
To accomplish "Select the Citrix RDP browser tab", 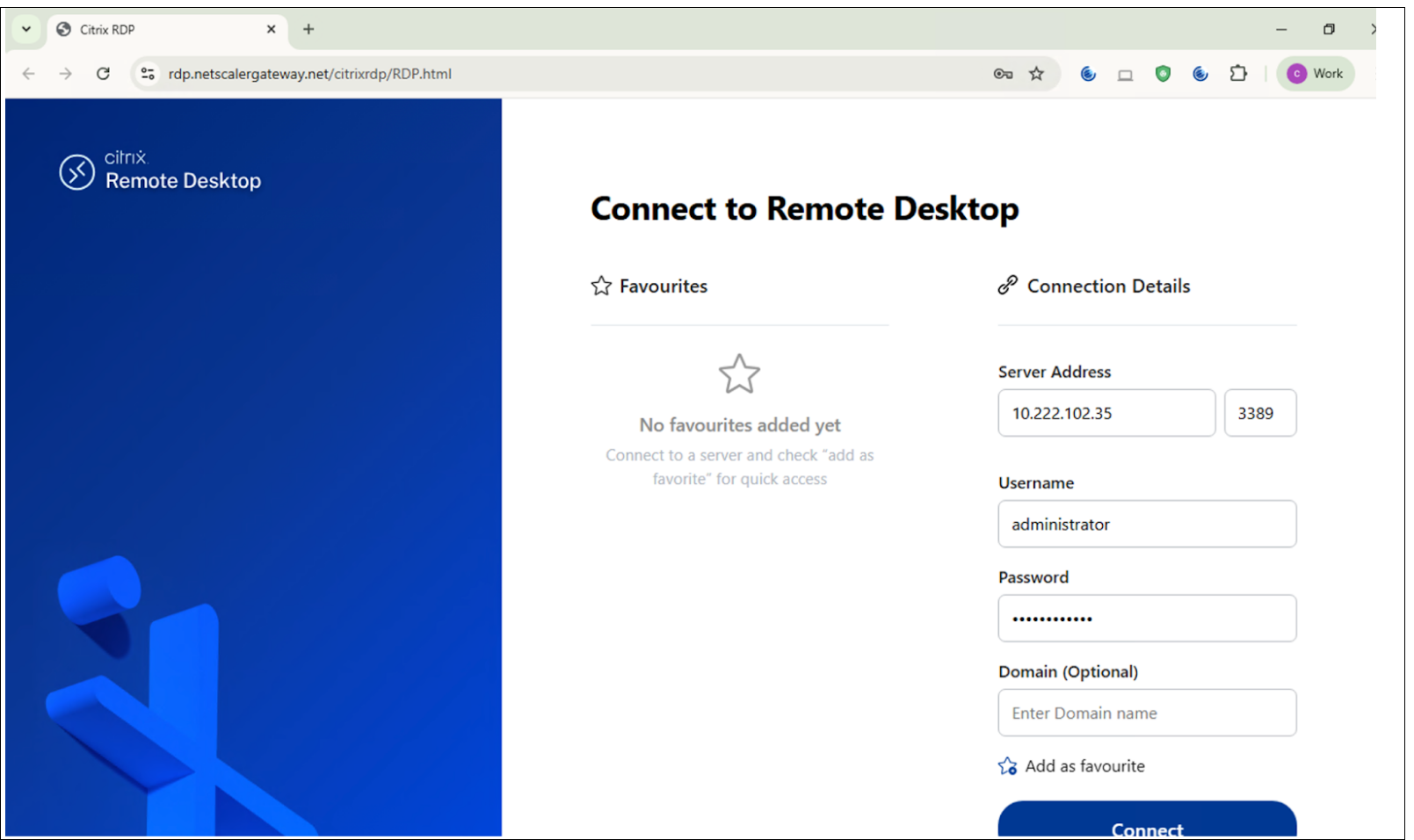I will click(158, 30).
